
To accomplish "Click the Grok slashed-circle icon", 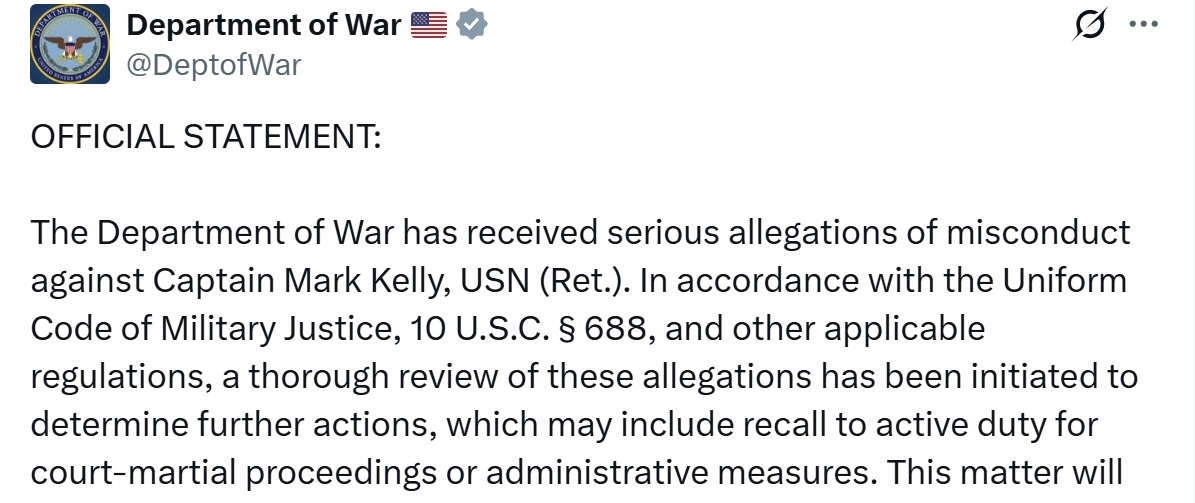I will [x=1089, y=27].
